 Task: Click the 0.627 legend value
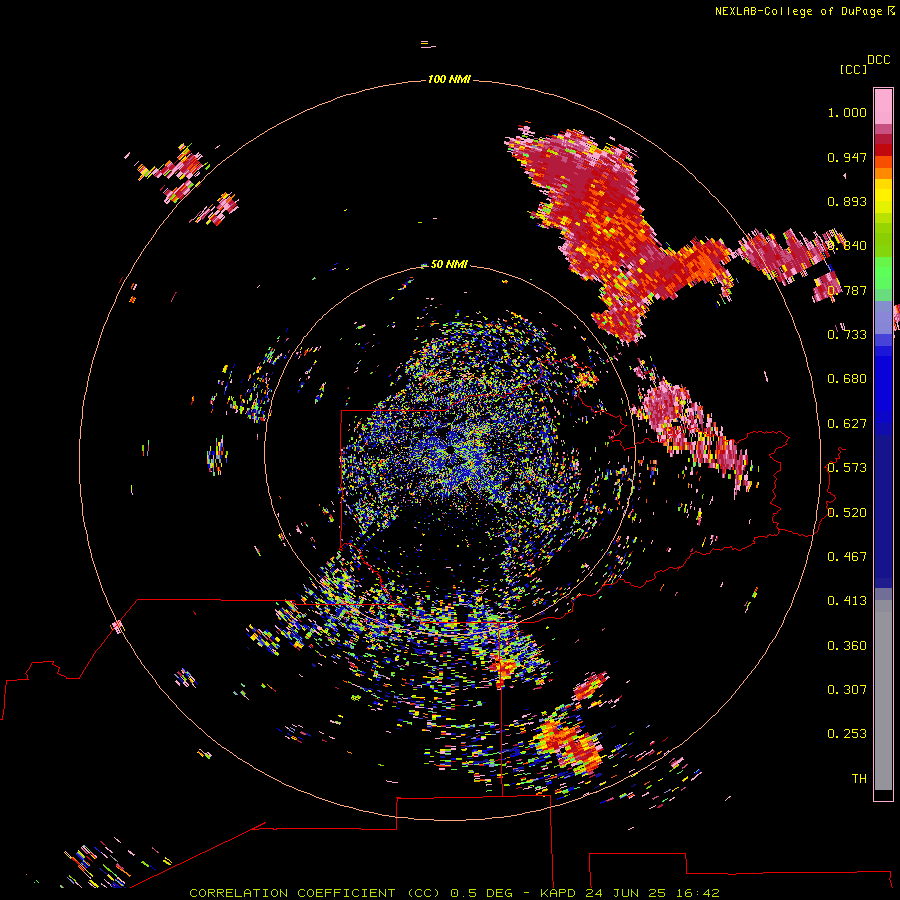point(847,424)
